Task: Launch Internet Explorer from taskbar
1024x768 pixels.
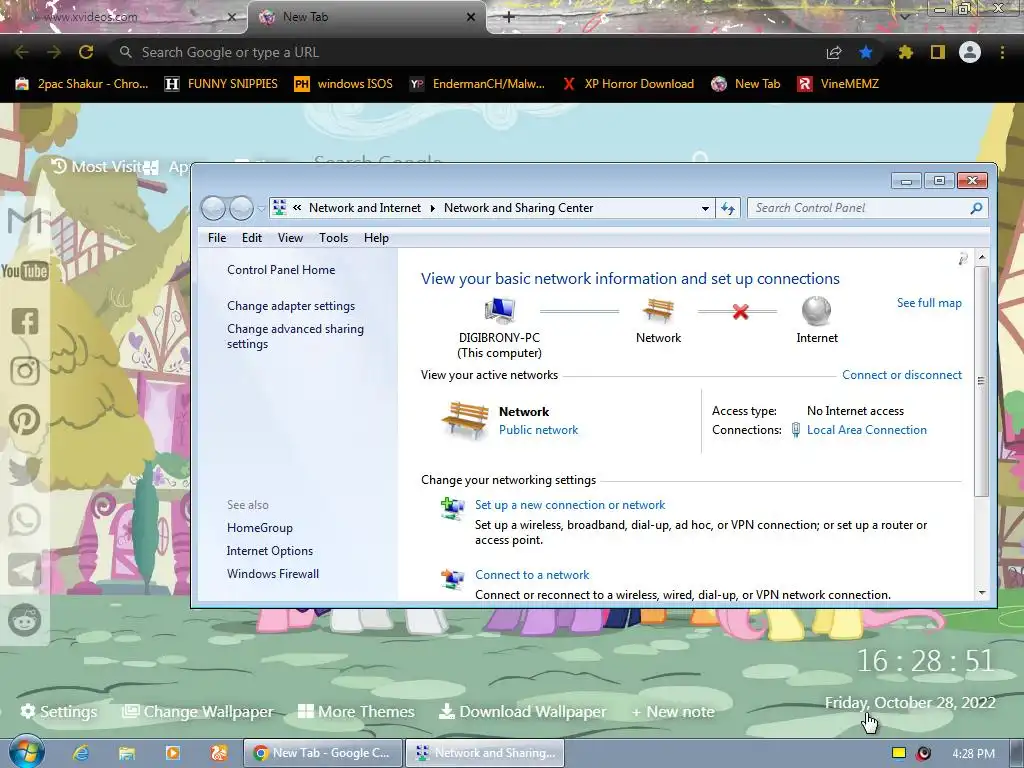Action: pyautogui.click(x=81, y=753)
